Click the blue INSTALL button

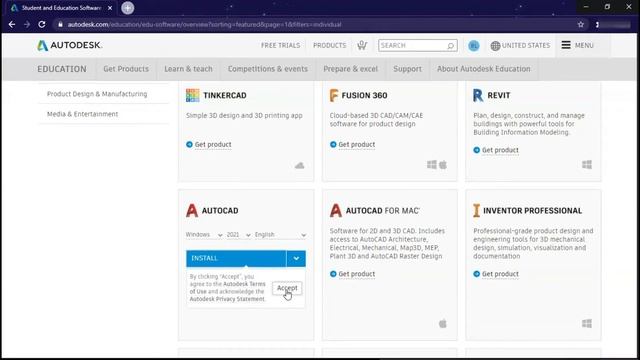pos(236,258)
